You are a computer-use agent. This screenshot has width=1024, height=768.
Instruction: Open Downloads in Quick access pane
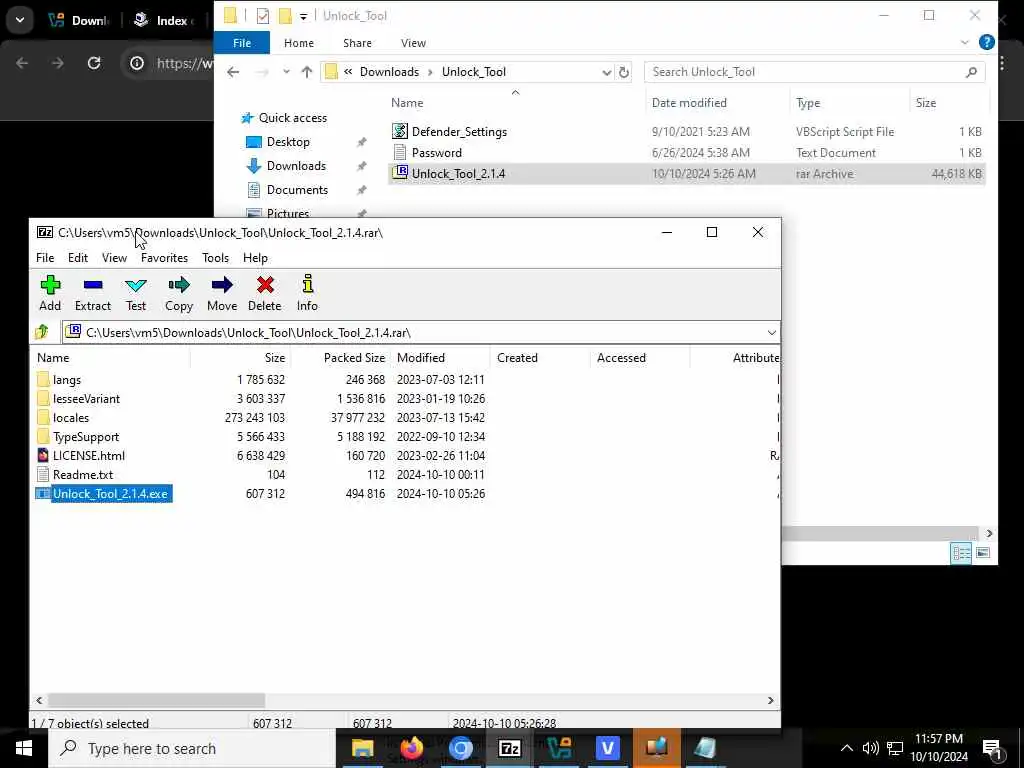[x=296, y=166]
